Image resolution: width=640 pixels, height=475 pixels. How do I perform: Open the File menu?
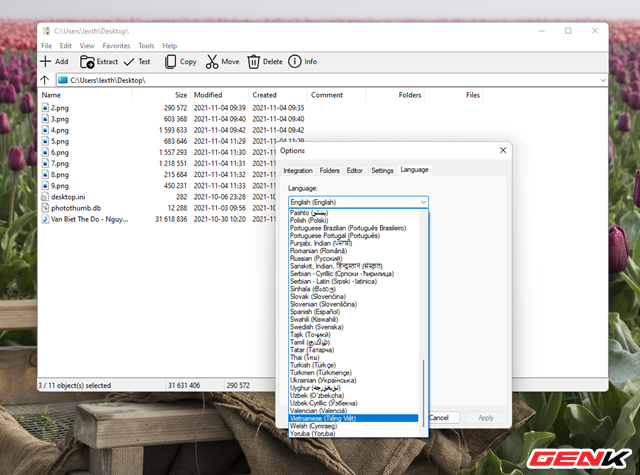47,46
